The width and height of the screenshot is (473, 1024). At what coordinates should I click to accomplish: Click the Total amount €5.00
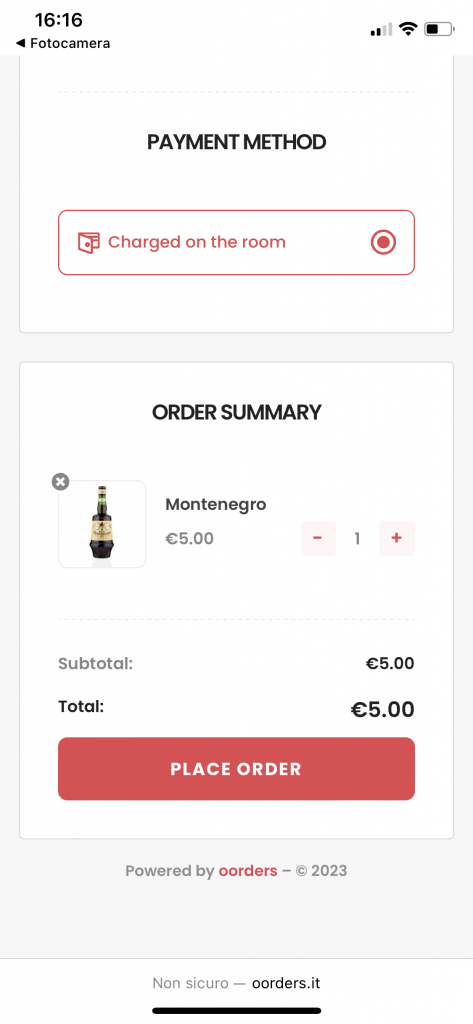pyautogui.click(x=382, y=709)
